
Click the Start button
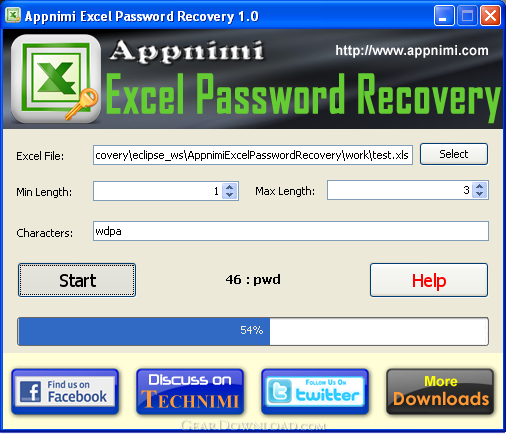coord(77,280)
